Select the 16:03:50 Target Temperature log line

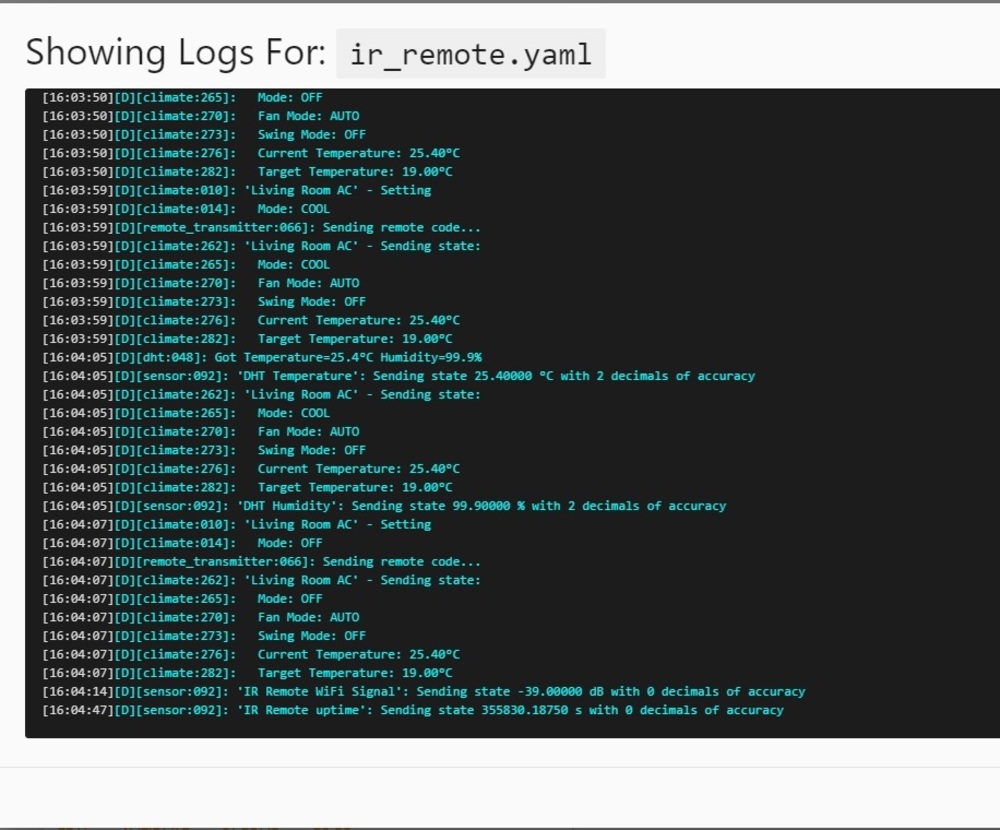(247, 172)
